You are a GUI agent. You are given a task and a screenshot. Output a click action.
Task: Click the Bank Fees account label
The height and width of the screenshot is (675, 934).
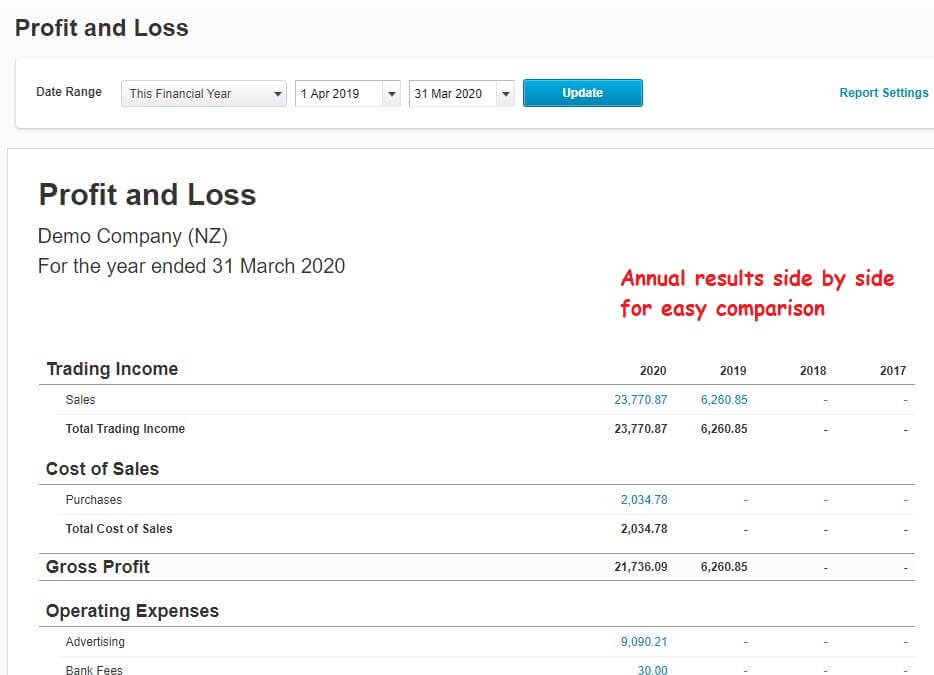[x=94, y=669]
